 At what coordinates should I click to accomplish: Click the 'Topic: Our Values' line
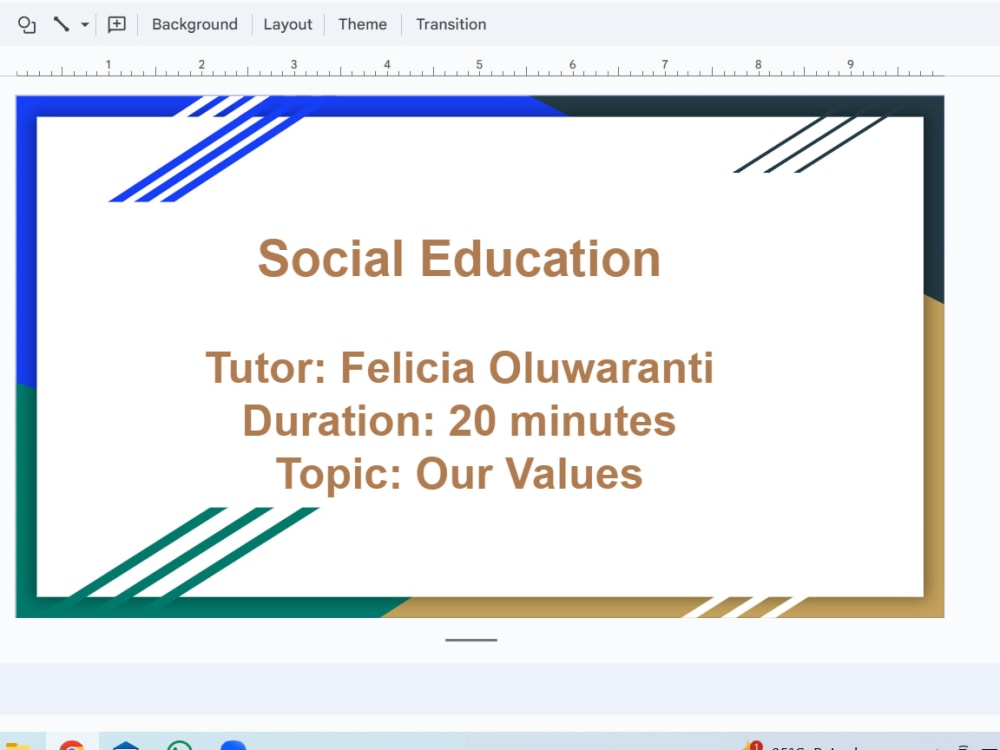(459, 474)
